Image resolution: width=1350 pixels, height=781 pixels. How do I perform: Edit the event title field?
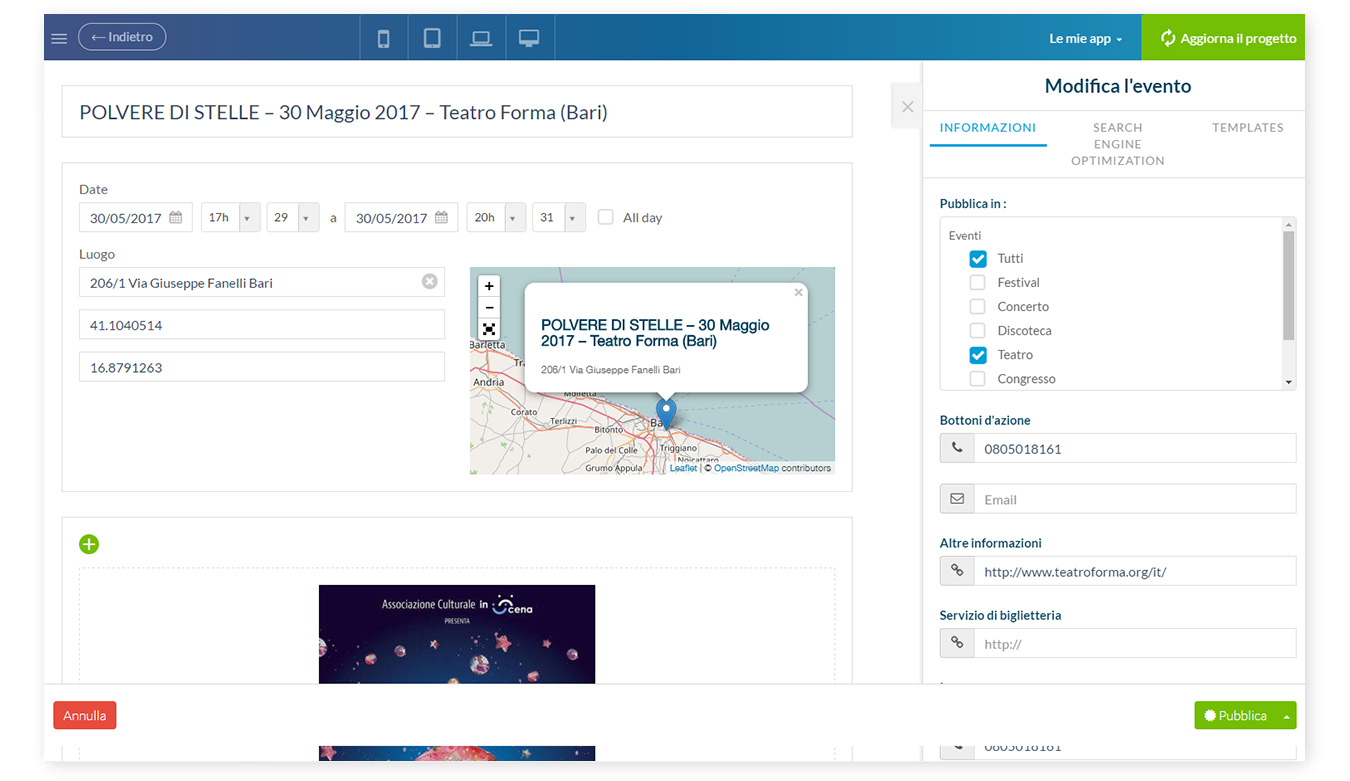(457, 111)
